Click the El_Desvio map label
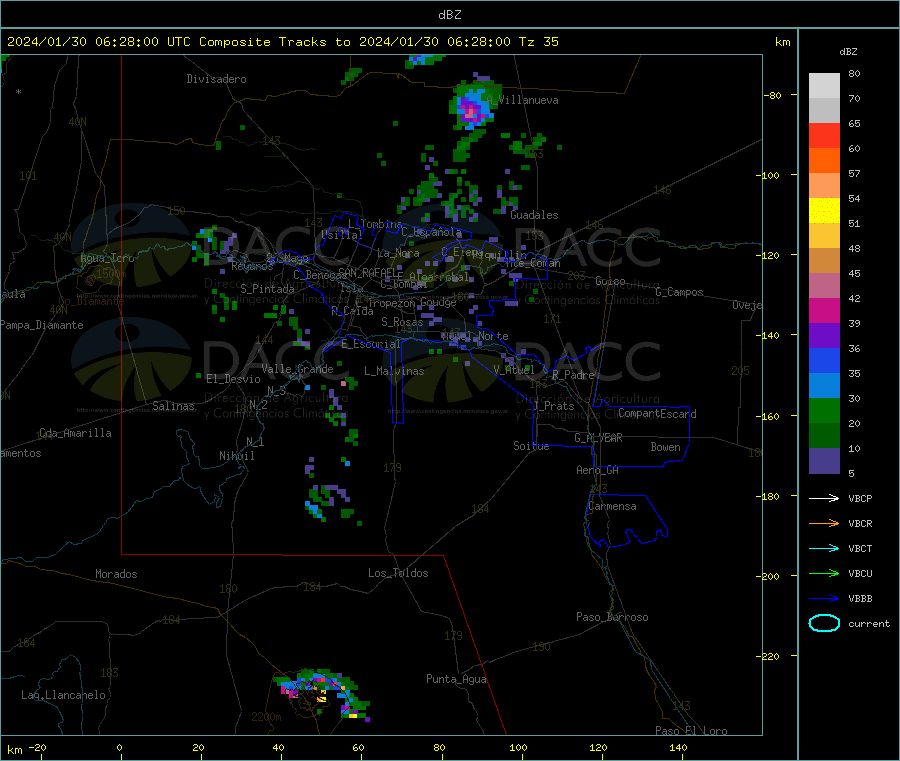 click(234, 379)
